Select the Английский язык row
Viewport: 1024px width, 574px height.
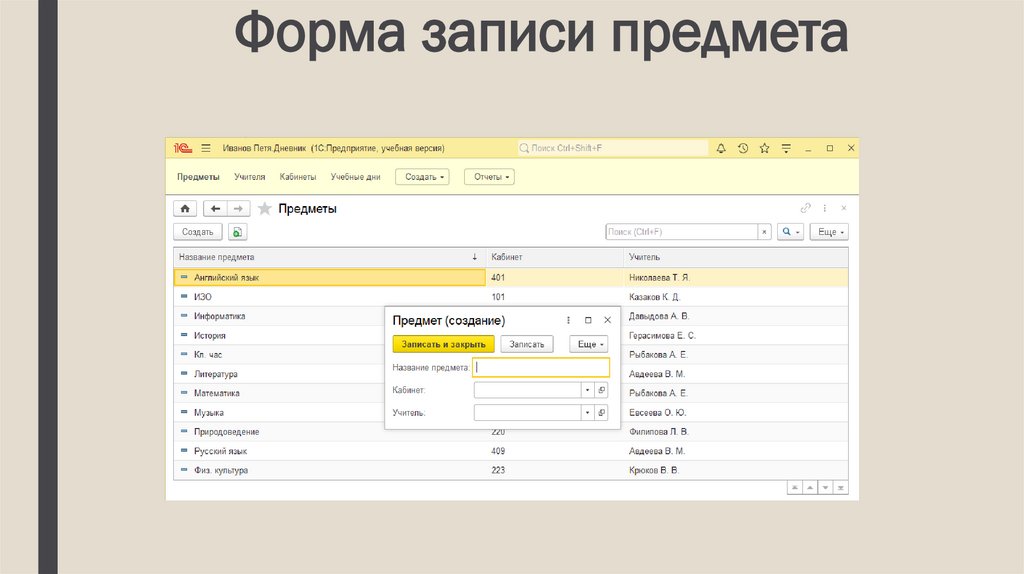click(x=511, y=278)
